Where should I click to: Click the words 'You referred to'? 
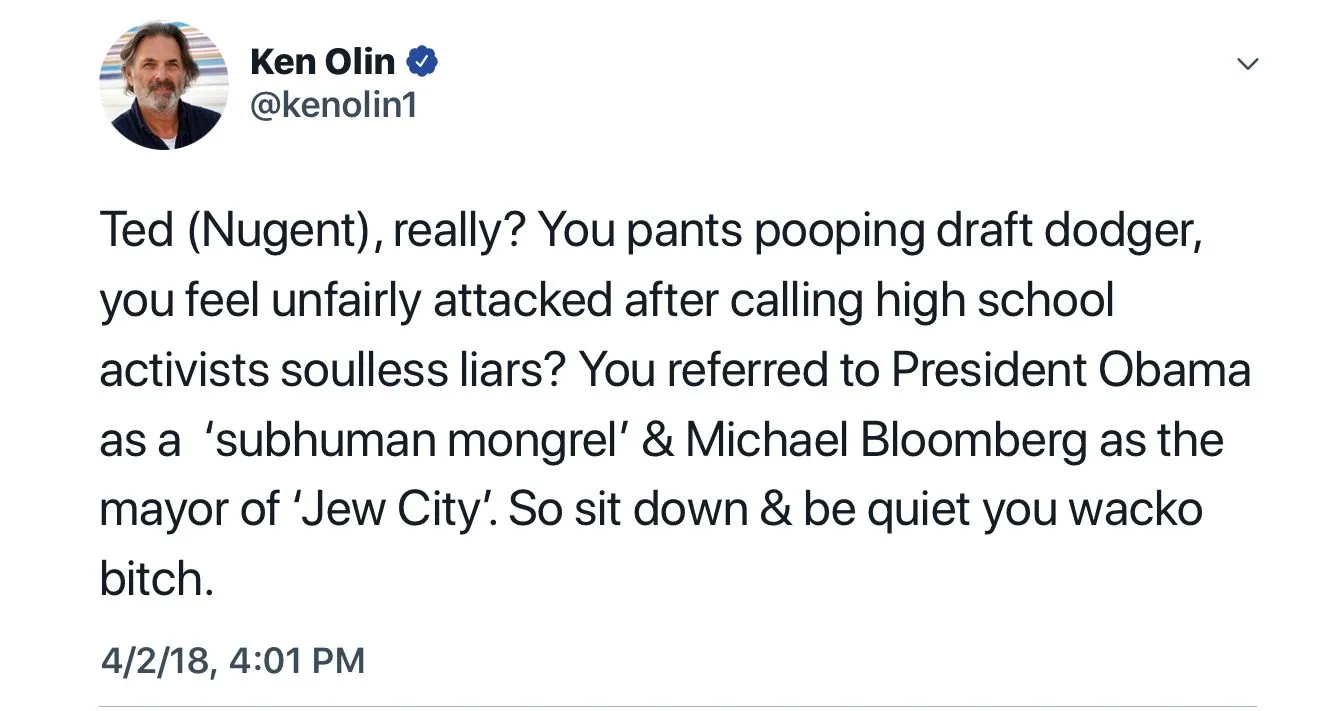(x=723, y=370)
